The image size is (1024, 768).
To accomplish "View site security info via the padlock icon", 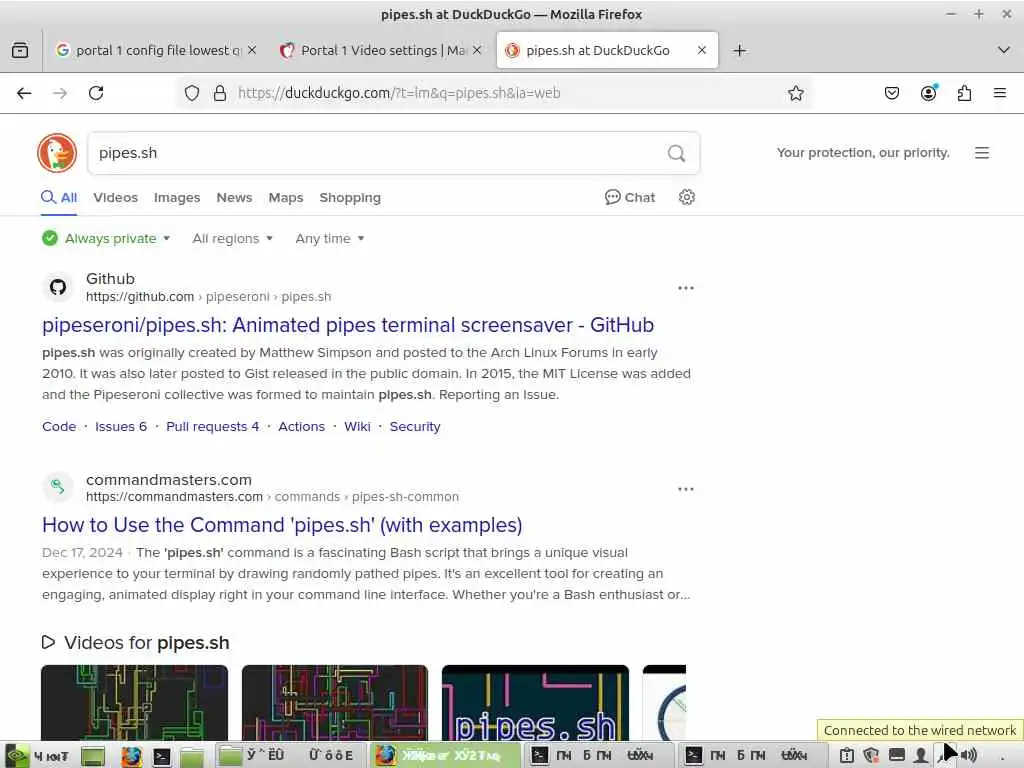I will coord(220,93).
